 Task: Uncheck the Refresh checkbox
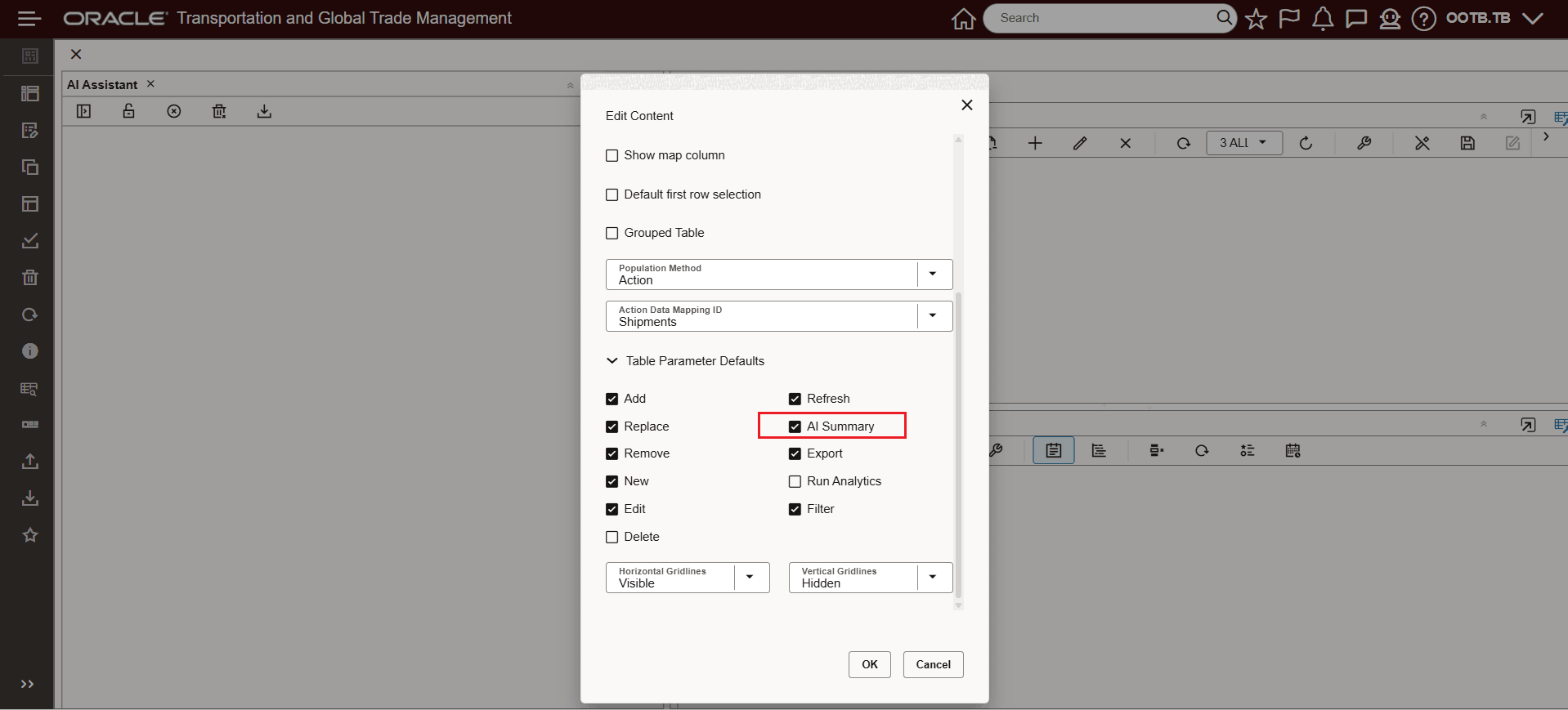pos(795,399)
